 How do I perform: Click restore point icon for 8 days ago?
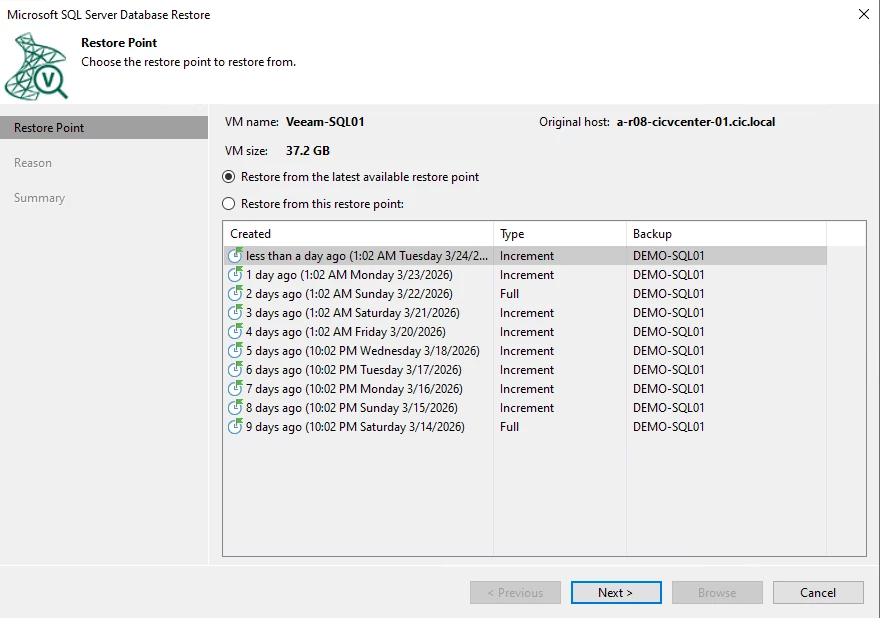tap(235, 408)
